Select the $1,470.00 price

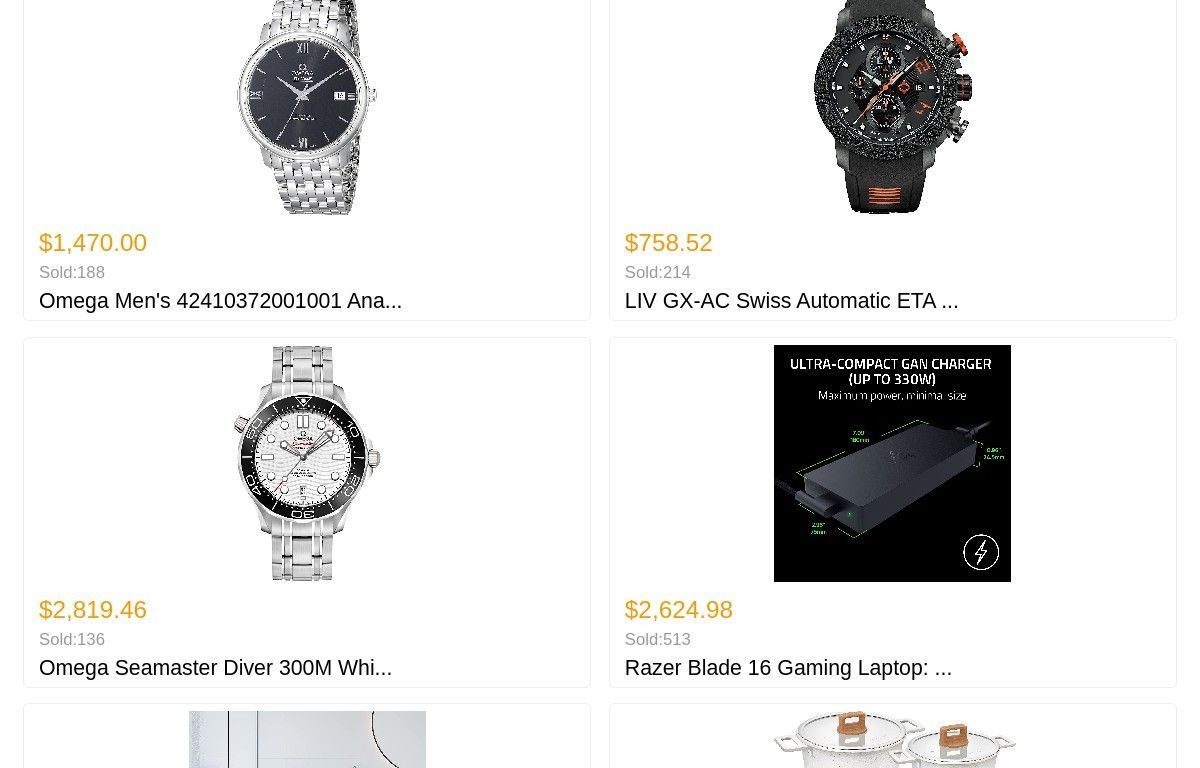tap(93, 243)
